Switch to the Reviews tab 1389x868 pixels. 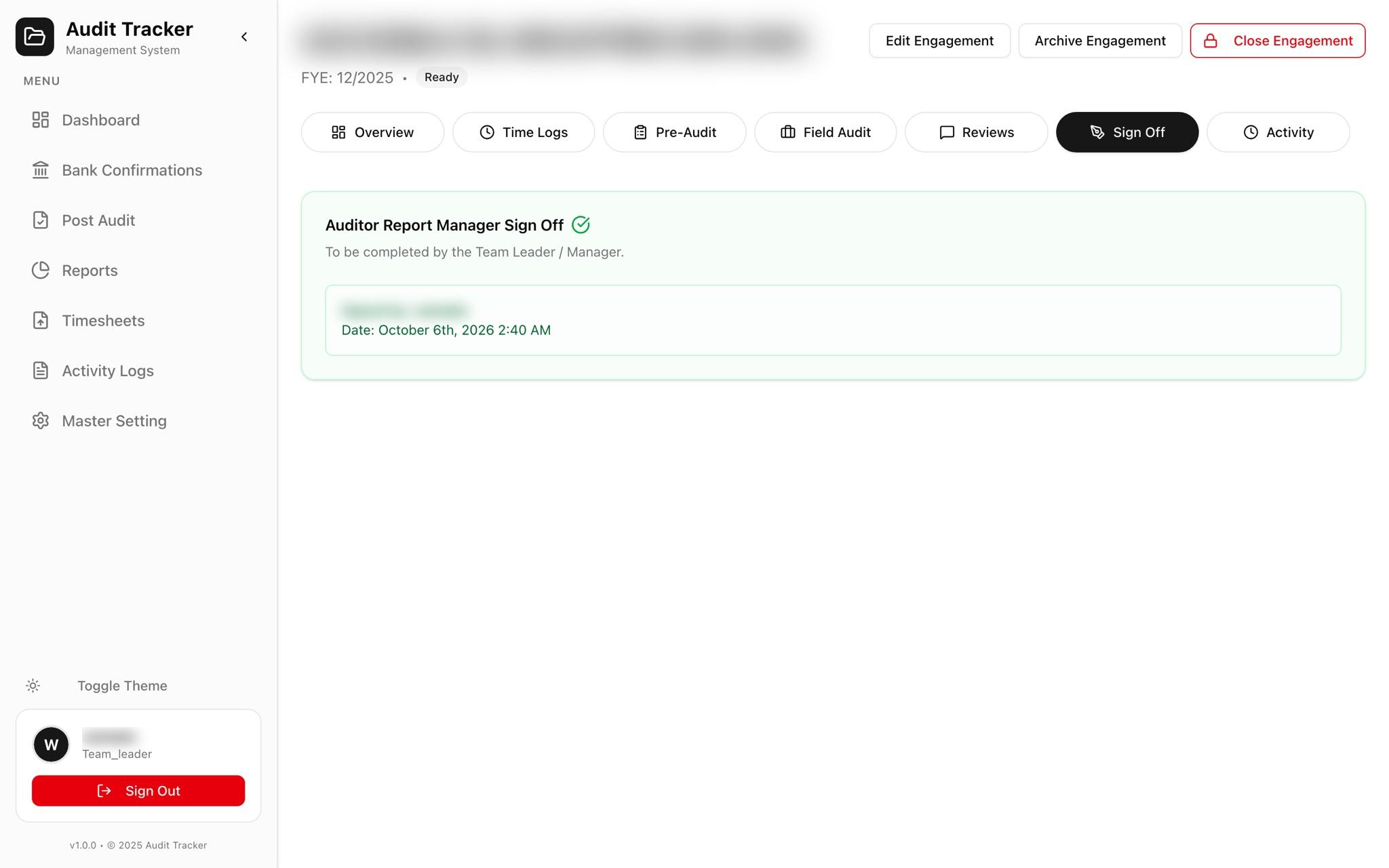tap(977, 132)
